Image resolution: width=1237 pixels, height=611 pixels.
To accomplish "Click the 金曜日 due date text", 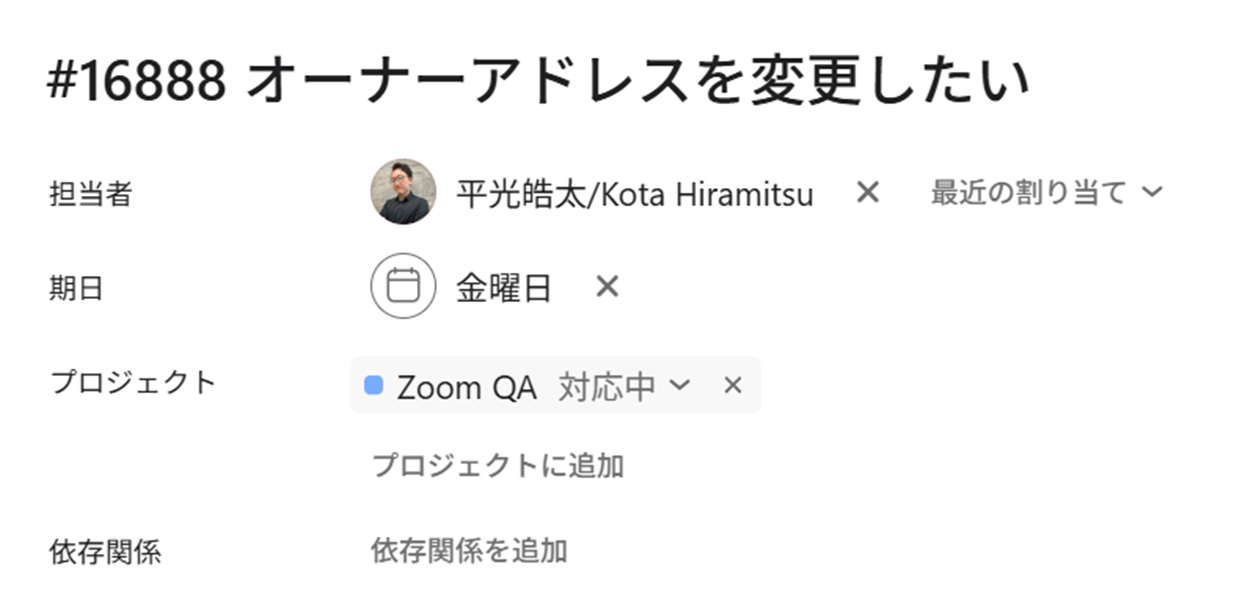I will [x=504, y=288].
